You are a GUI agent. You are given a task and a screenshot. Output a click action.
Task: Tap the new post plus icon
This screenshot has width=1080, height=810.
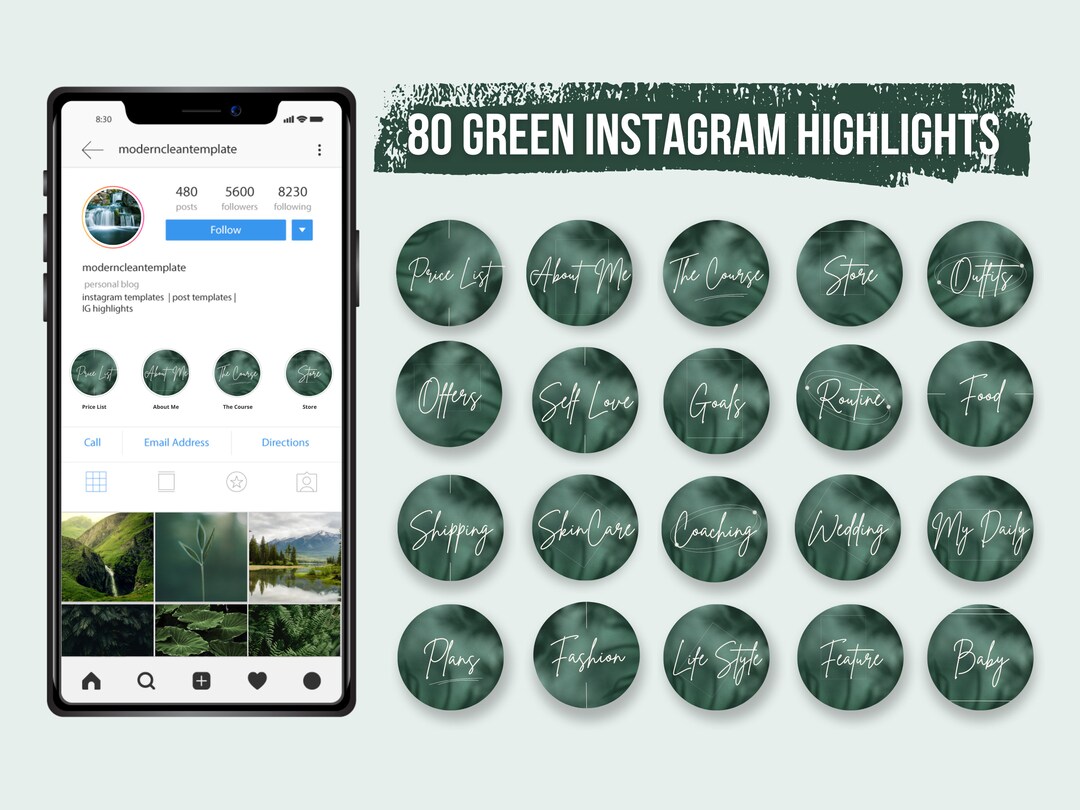pos(201,681)
